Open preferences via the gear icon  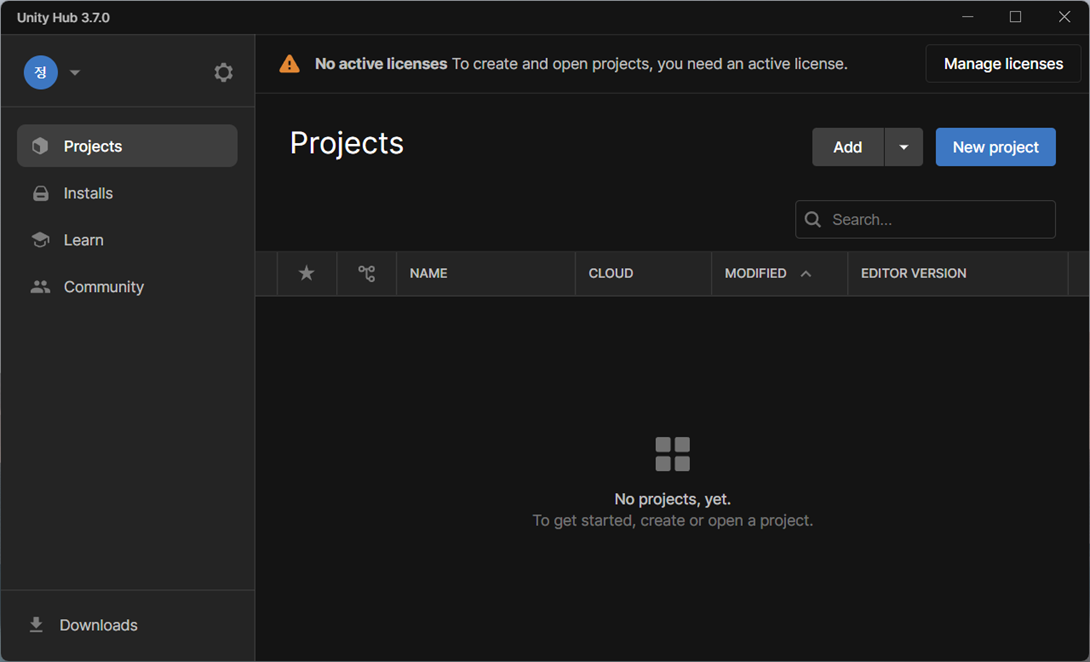click(x=223, y=72)
